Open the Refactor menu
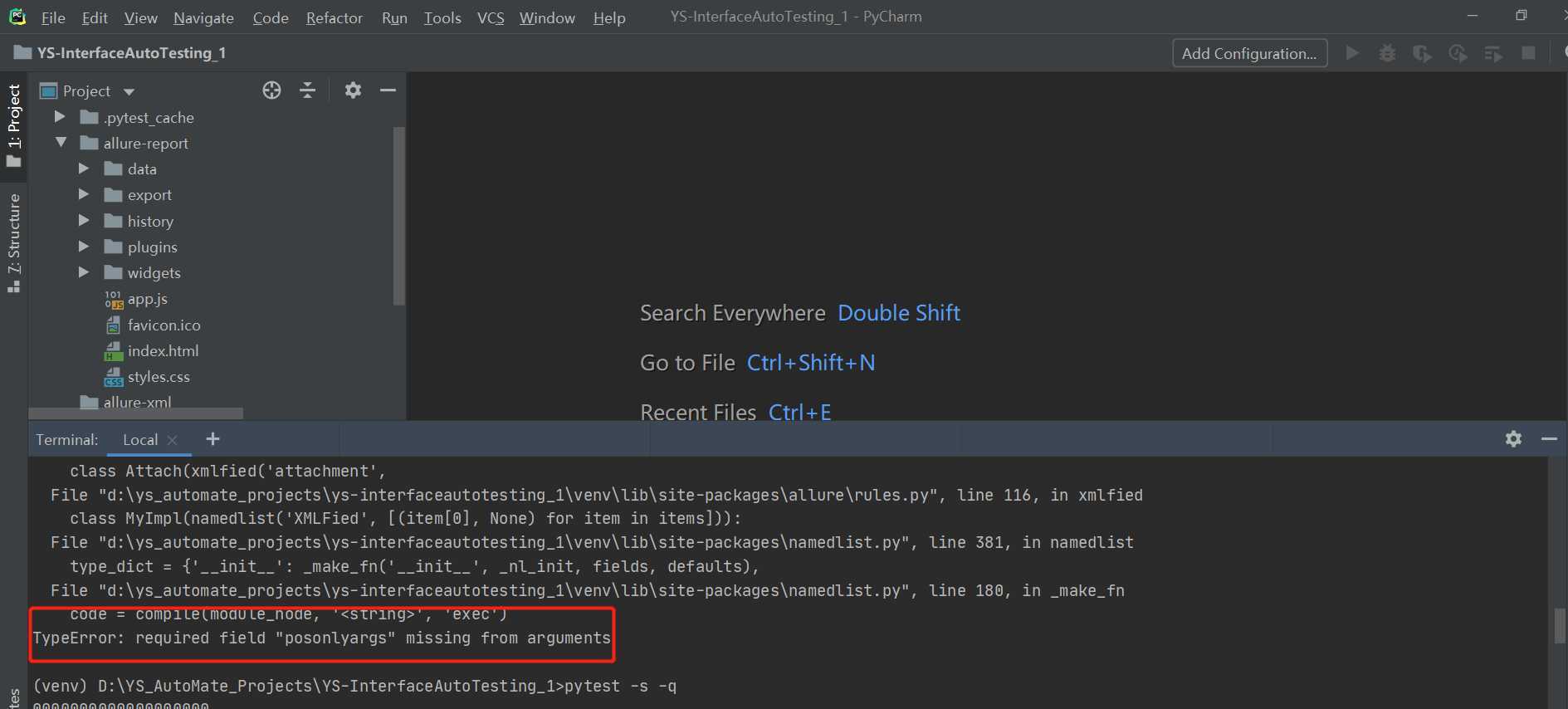Viewport: 1568px width, 709px height. tap(334, 17)
